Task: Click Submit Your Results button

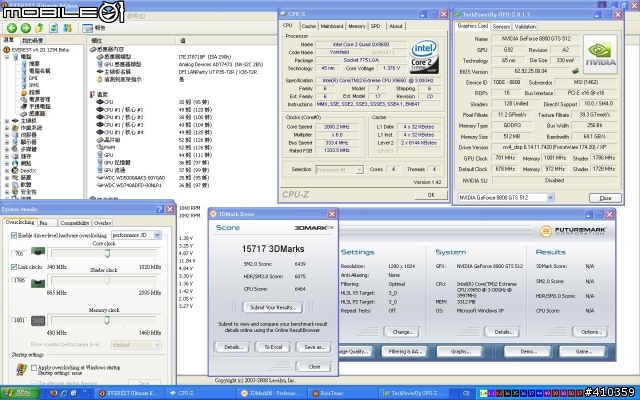Action: [273, 307]
